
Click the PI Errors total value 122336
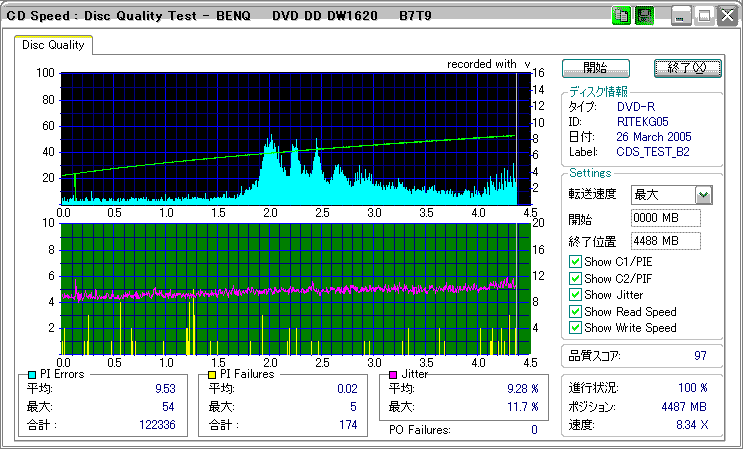(157, 425)
